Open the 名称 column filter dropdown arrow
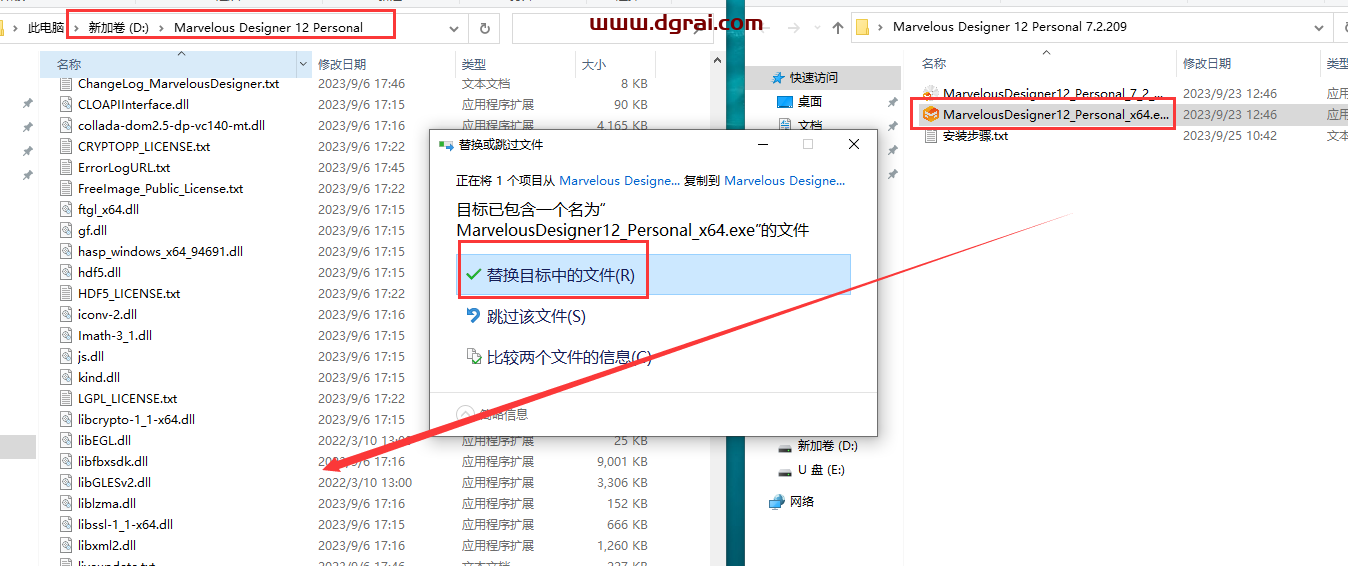Screen dimensions: 1348x566 click(303, 64)
